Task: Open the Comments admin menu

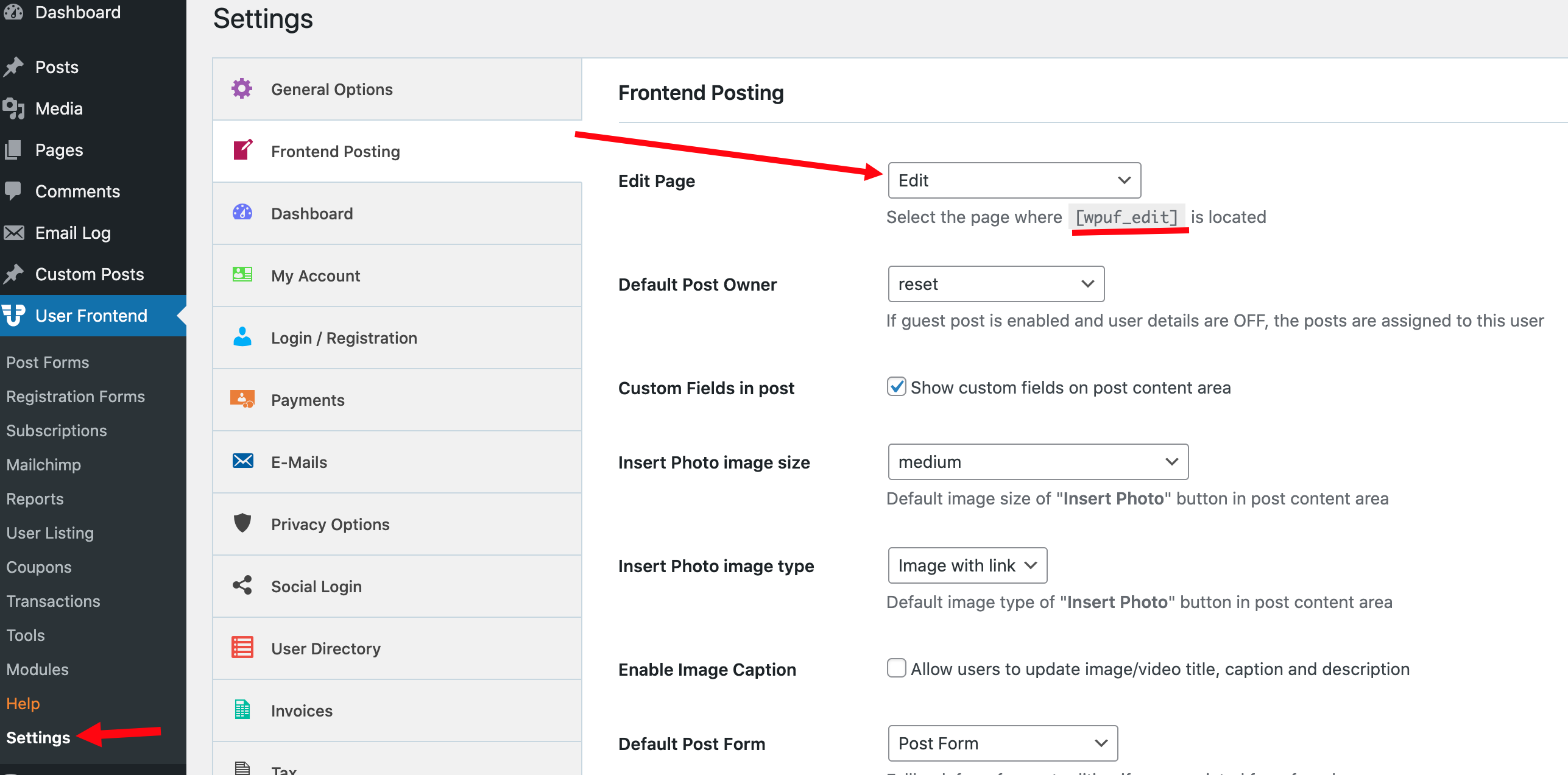Action: (x=93, y=191)
